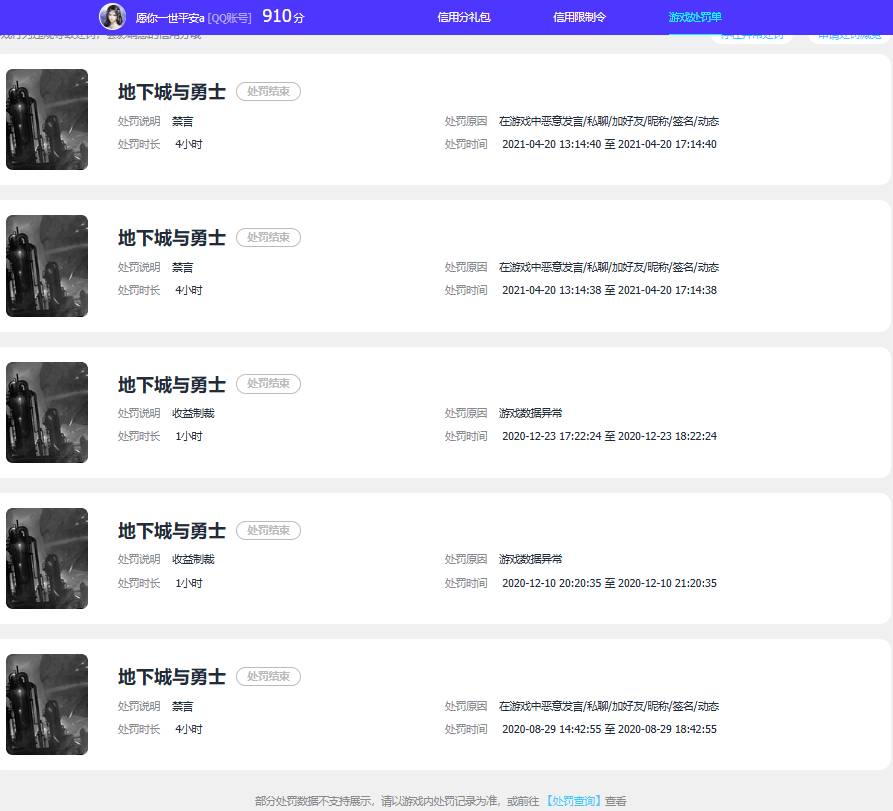Click 地下城与勇士 title of 2020-08-29 record

pyautogui.click(x=171, y=677)
